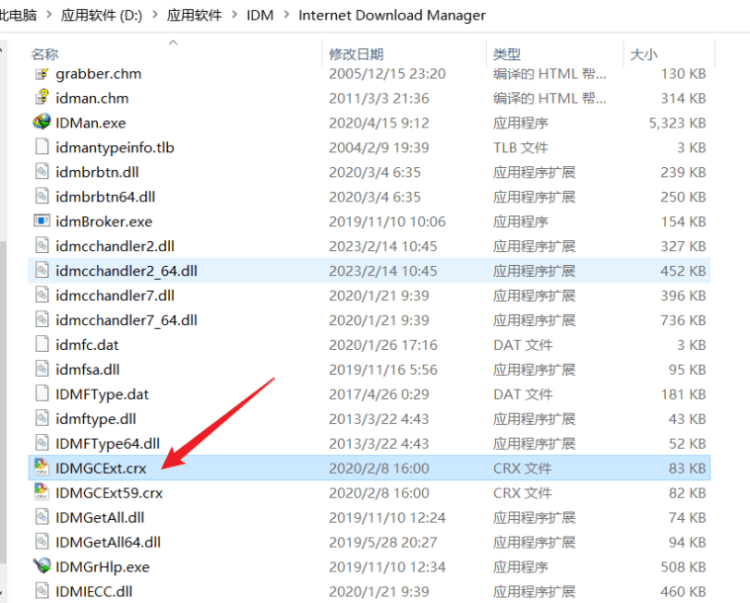Click the date 2017/4/26 0:29

pyautogui.click(x=379, y=395)
